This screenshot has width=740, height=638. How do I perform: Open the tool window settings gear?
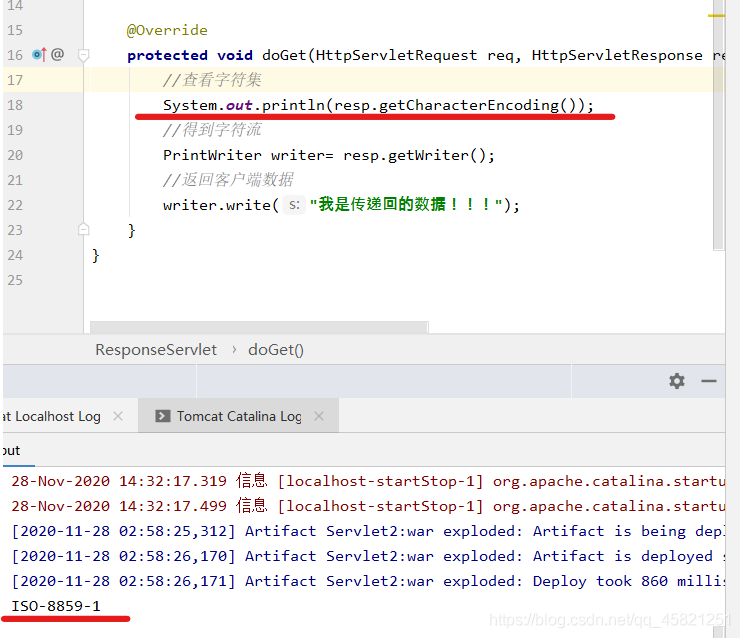677,381
